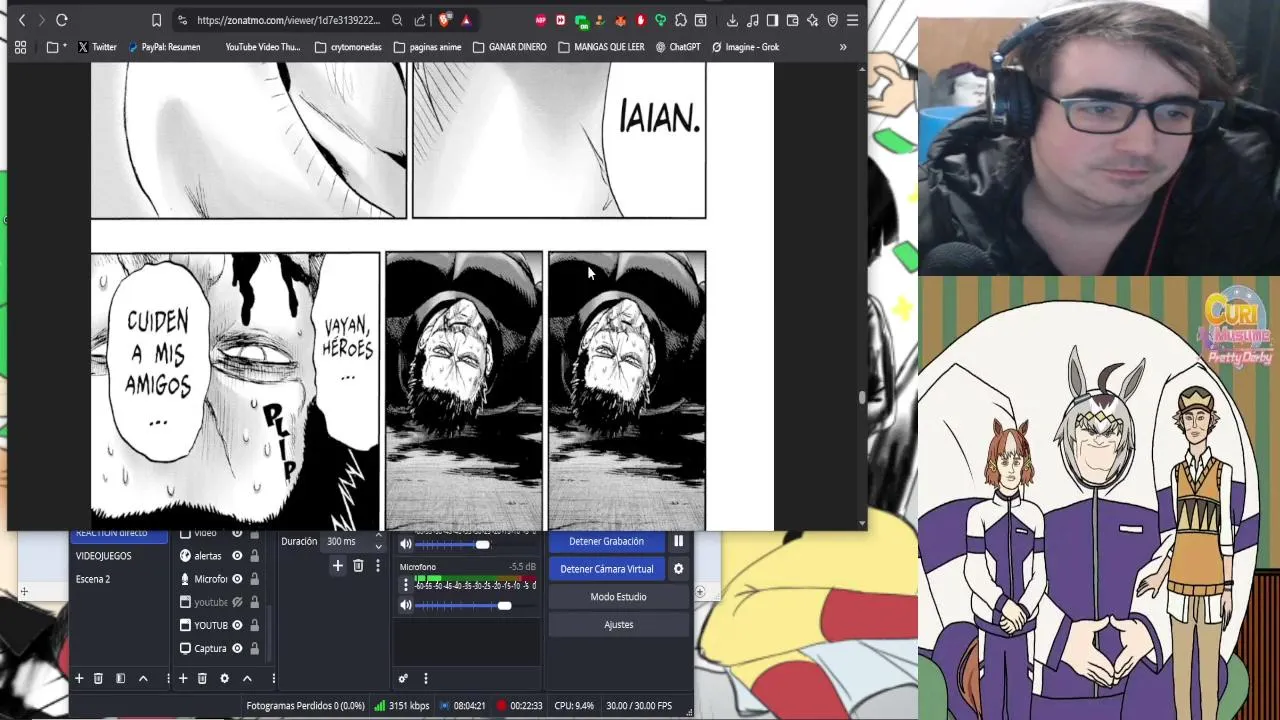Screen dimensions: 1280x720
Task: Add a new OBS source
Action: coord(183,678)
